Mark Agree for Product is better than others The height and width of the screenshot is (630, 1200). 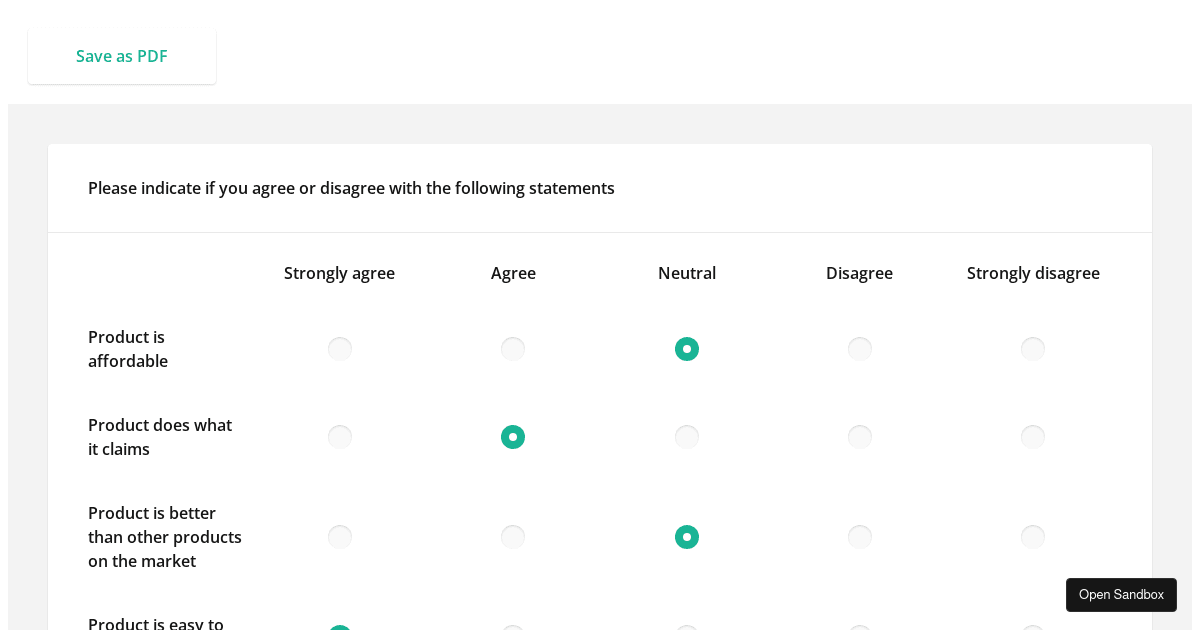click(x=513, y=537)
